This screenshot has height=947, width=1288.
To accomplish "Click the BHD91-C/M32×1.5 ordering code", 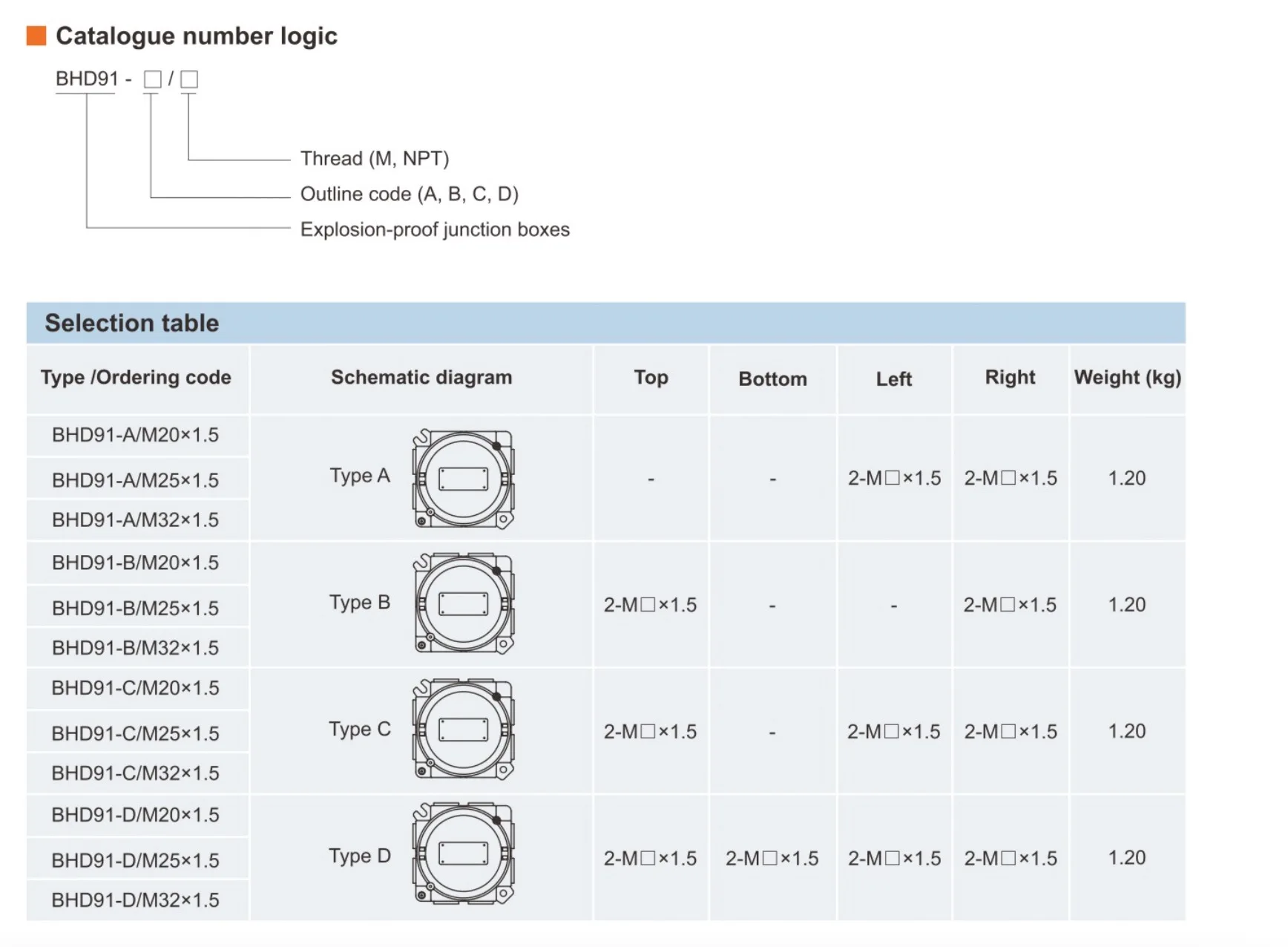I will [136, 773].
